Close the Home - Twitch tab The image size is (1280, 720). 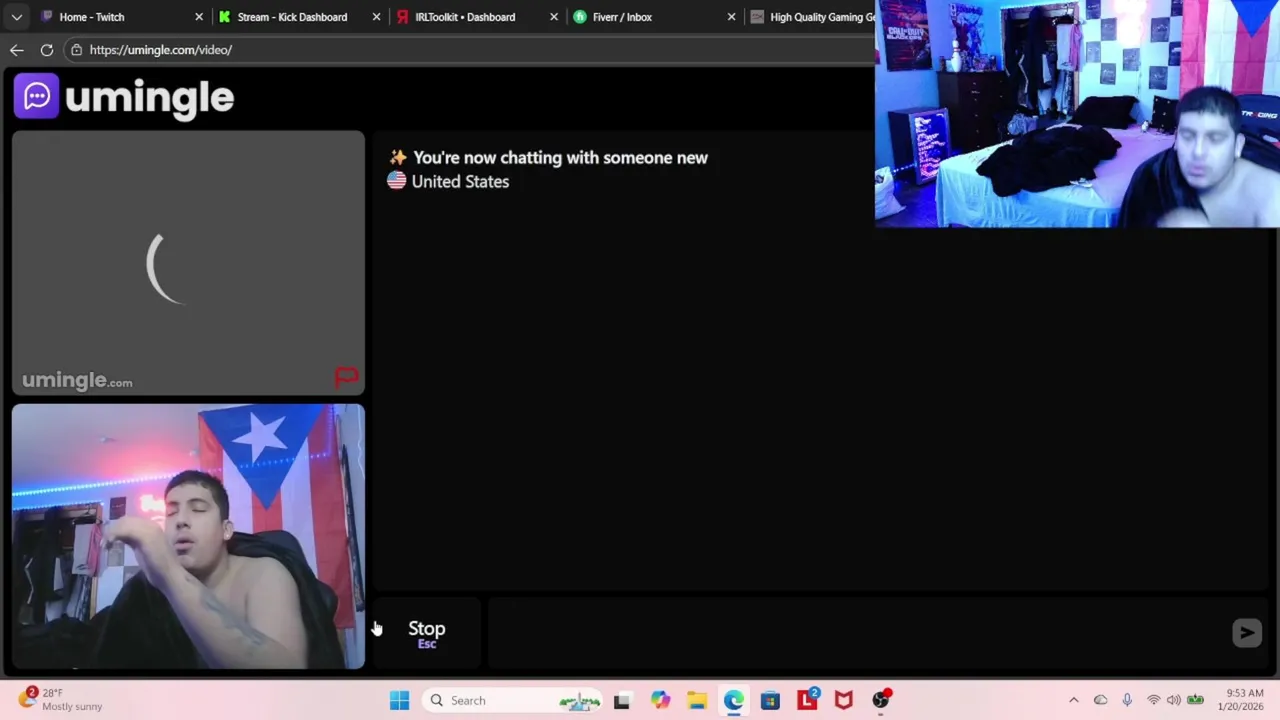click(198, 17)
